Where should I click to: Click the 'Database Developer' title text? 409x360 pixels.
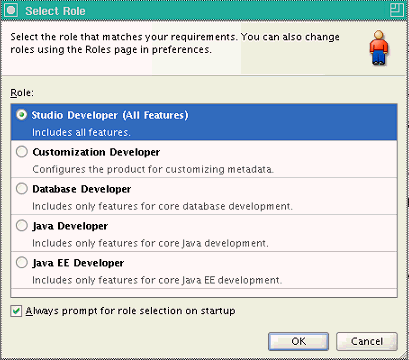coord(82,189)
